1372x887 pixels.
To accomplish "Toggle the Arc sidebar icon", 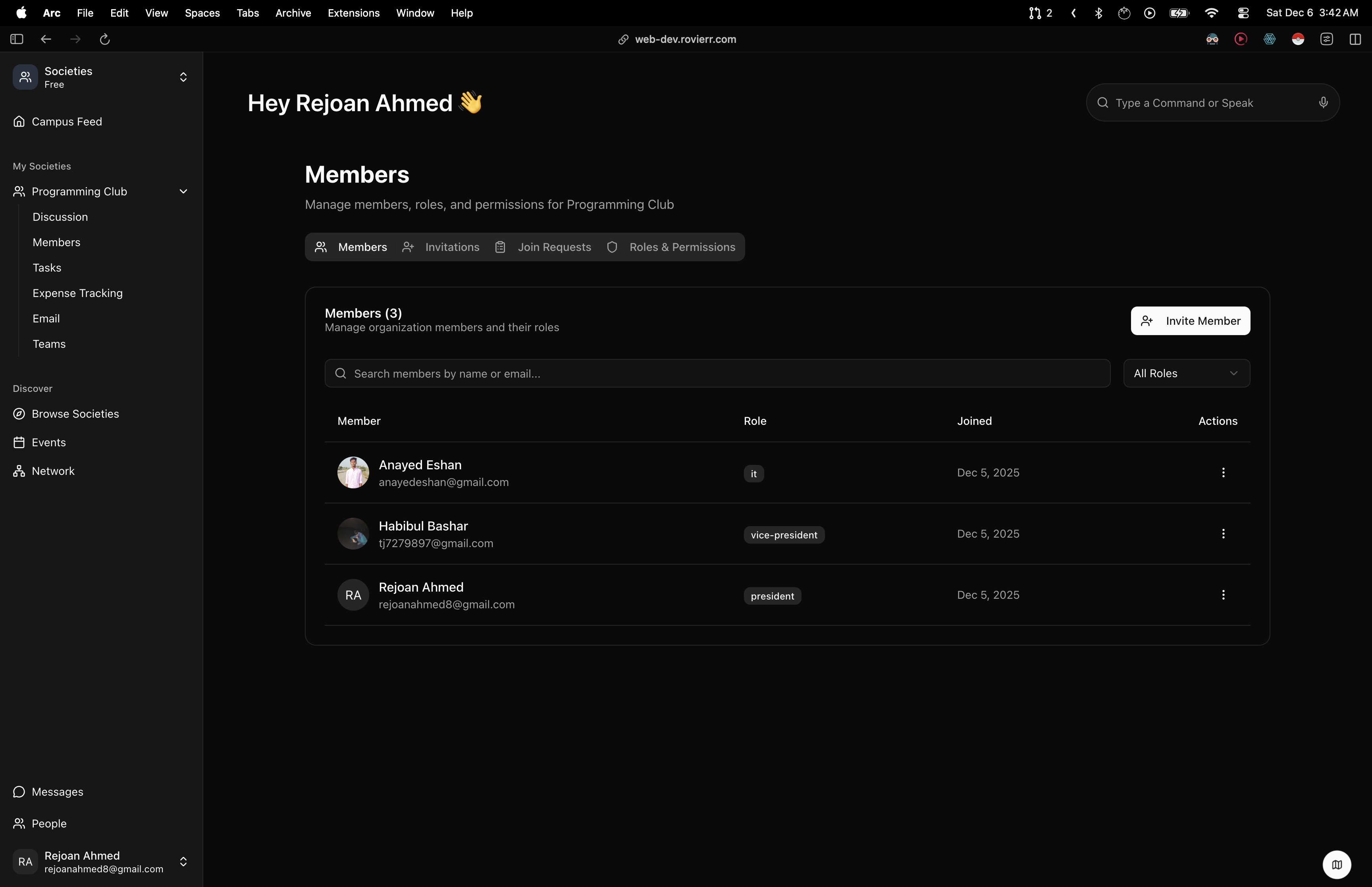I will click(x=17, y=39).
